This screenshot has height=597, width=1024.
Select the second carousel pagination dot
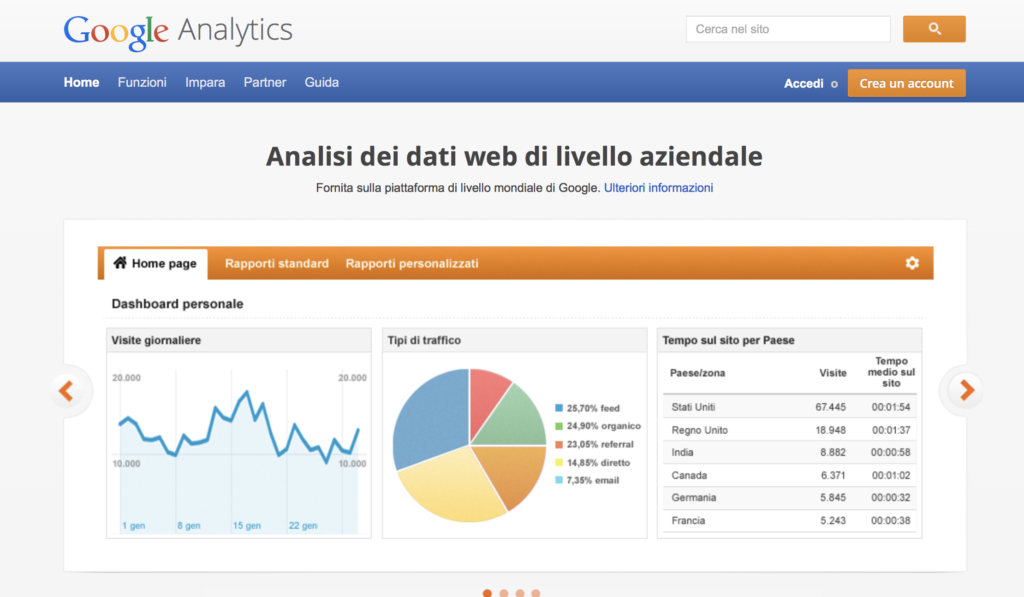504,593
